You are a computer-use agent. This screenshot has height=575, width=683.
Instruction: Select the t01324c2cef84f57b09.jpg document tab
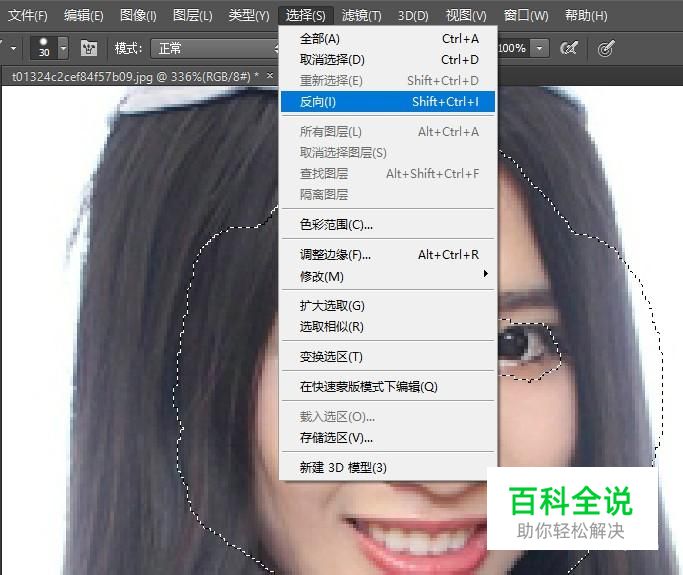pos(135,77)
